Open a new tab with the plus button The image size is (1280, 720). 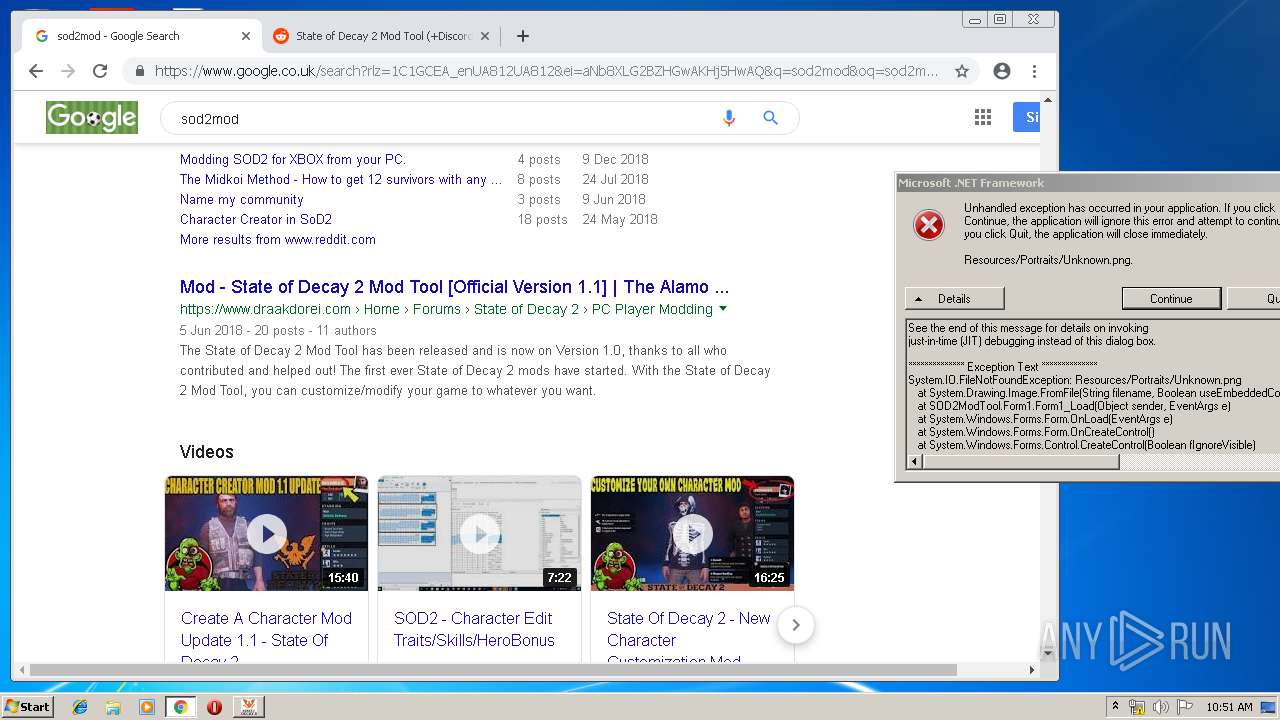[522, 36]
